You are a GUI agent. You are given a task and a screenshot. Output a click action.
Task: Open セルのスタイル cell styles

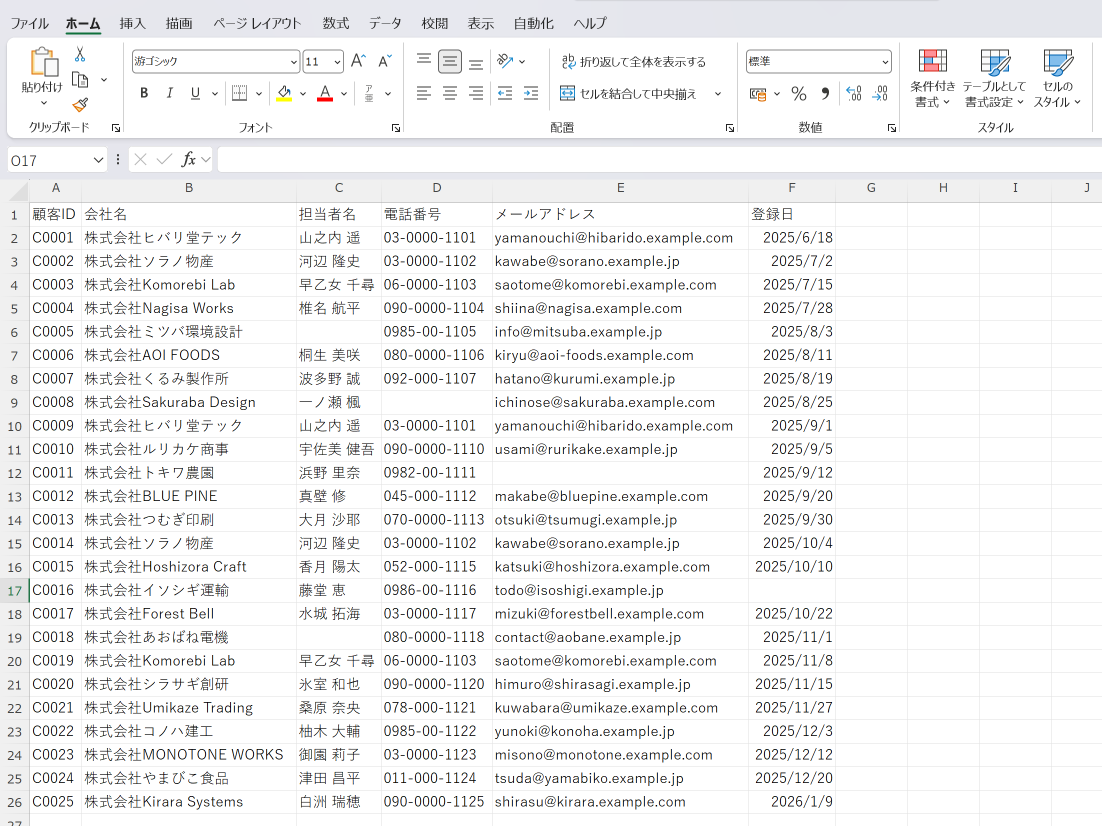(1057, 77)
